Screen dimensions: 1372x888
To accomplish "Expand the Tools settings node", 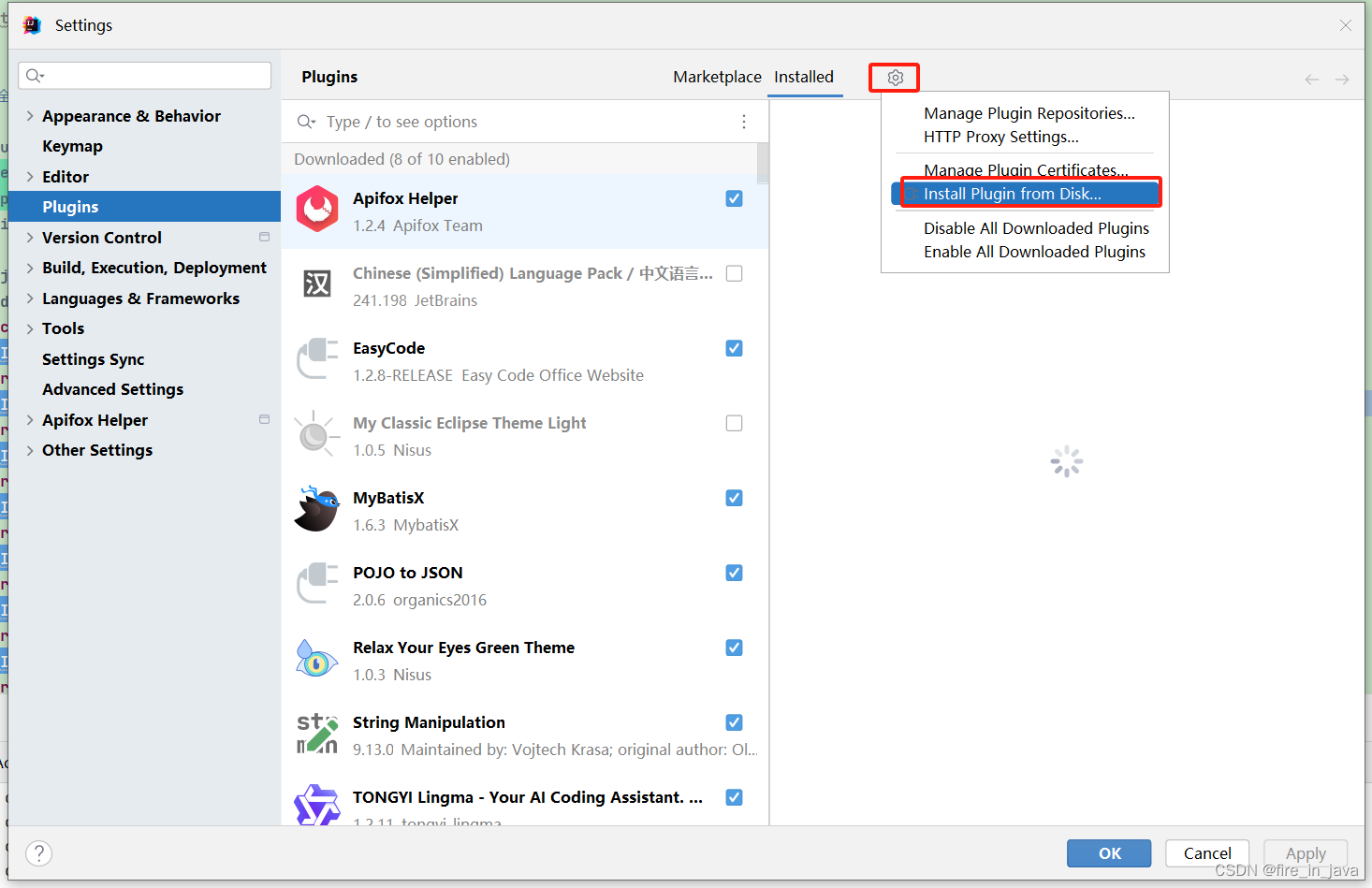I will click(x=30, y=328).
